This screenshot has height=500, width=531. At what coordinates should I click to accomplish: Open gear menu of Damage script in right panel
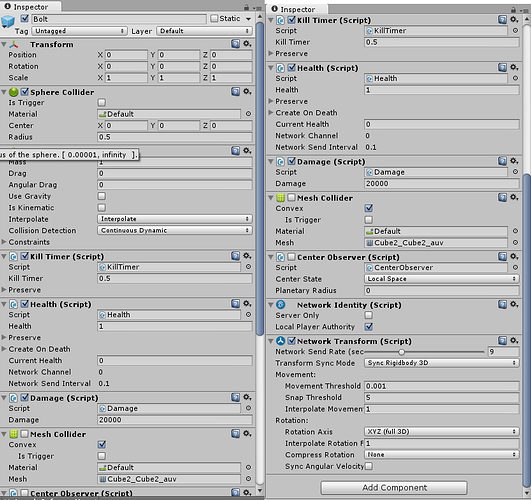pyautogui.click(x=514, y=161)
